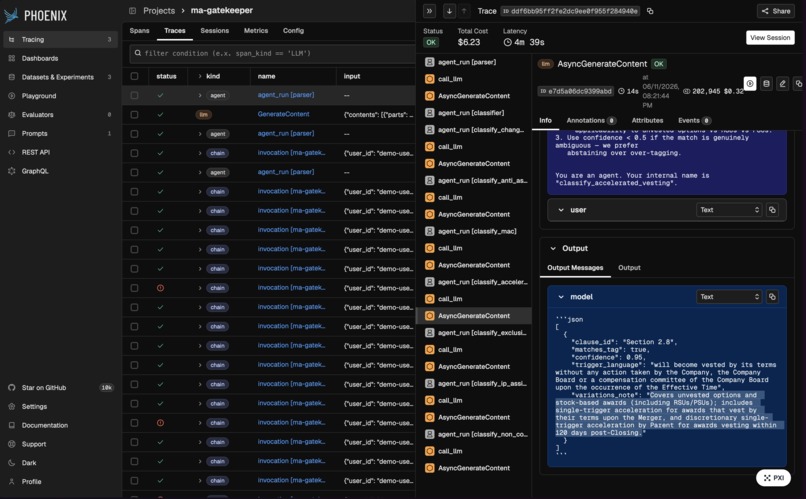Toggle Dark theme mode
The width and height of the screenshot is (806, 499).
[60, 463]
